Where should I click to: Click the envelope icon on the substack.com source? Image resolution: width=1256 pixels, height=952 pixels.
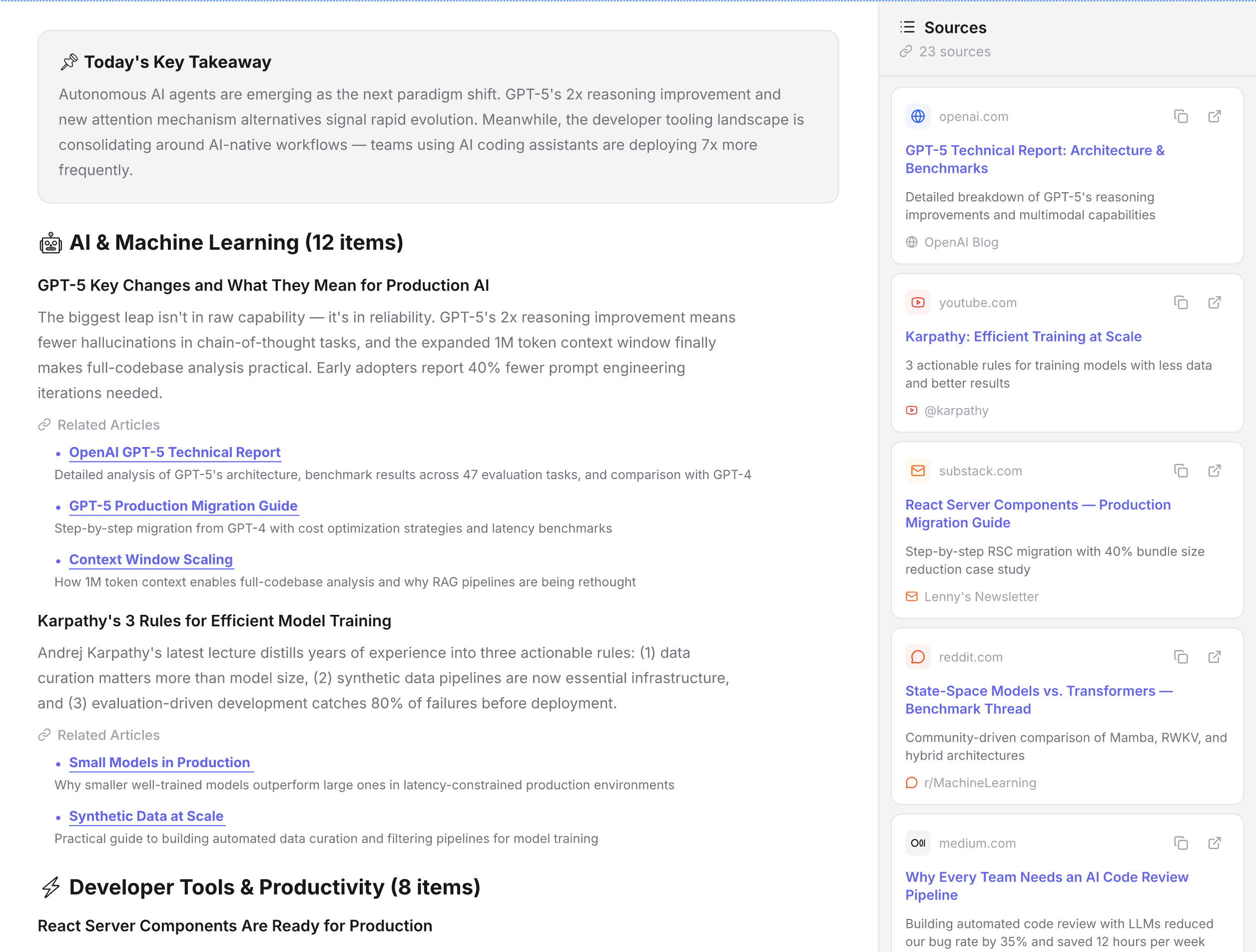point(918,471)
